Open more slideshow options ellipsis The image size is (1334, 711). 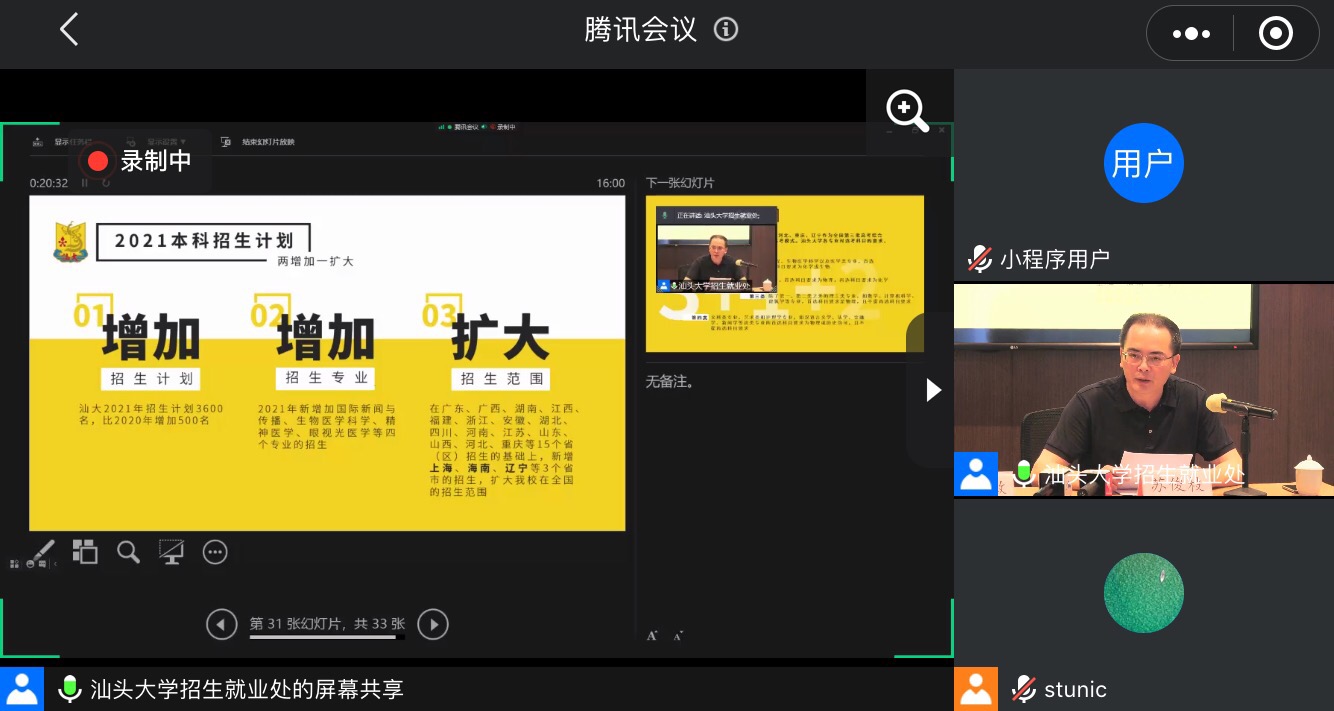215,552
